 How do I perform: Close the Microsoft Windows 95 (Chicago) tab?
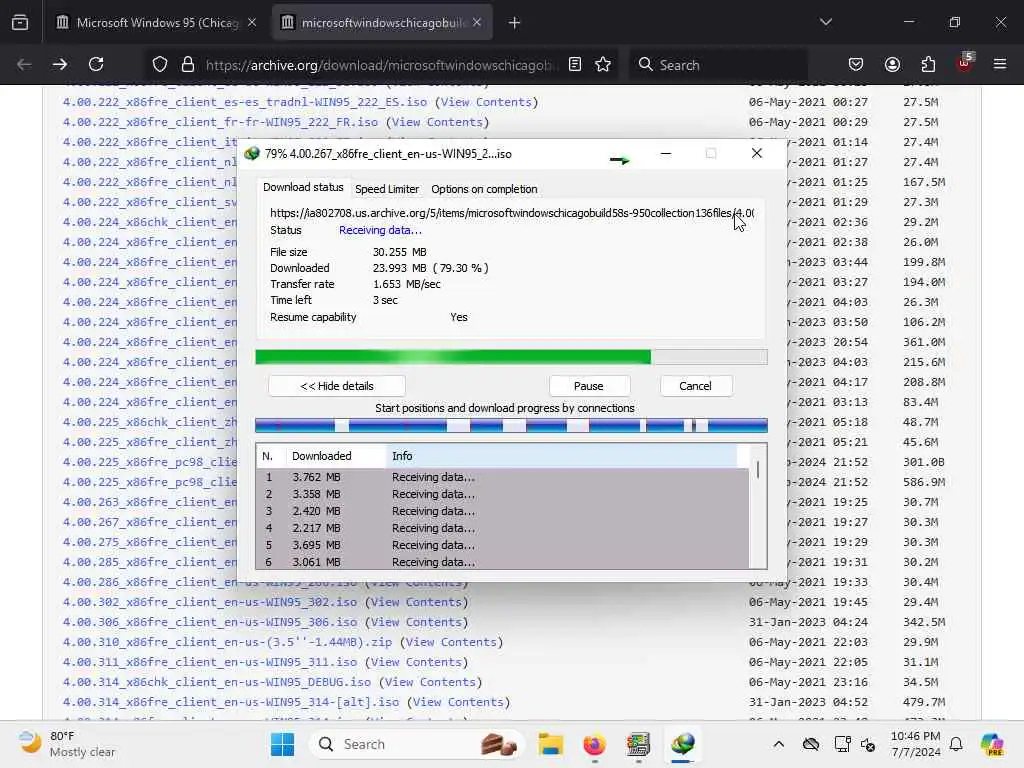pyautogui.click(x=252, y=22)
